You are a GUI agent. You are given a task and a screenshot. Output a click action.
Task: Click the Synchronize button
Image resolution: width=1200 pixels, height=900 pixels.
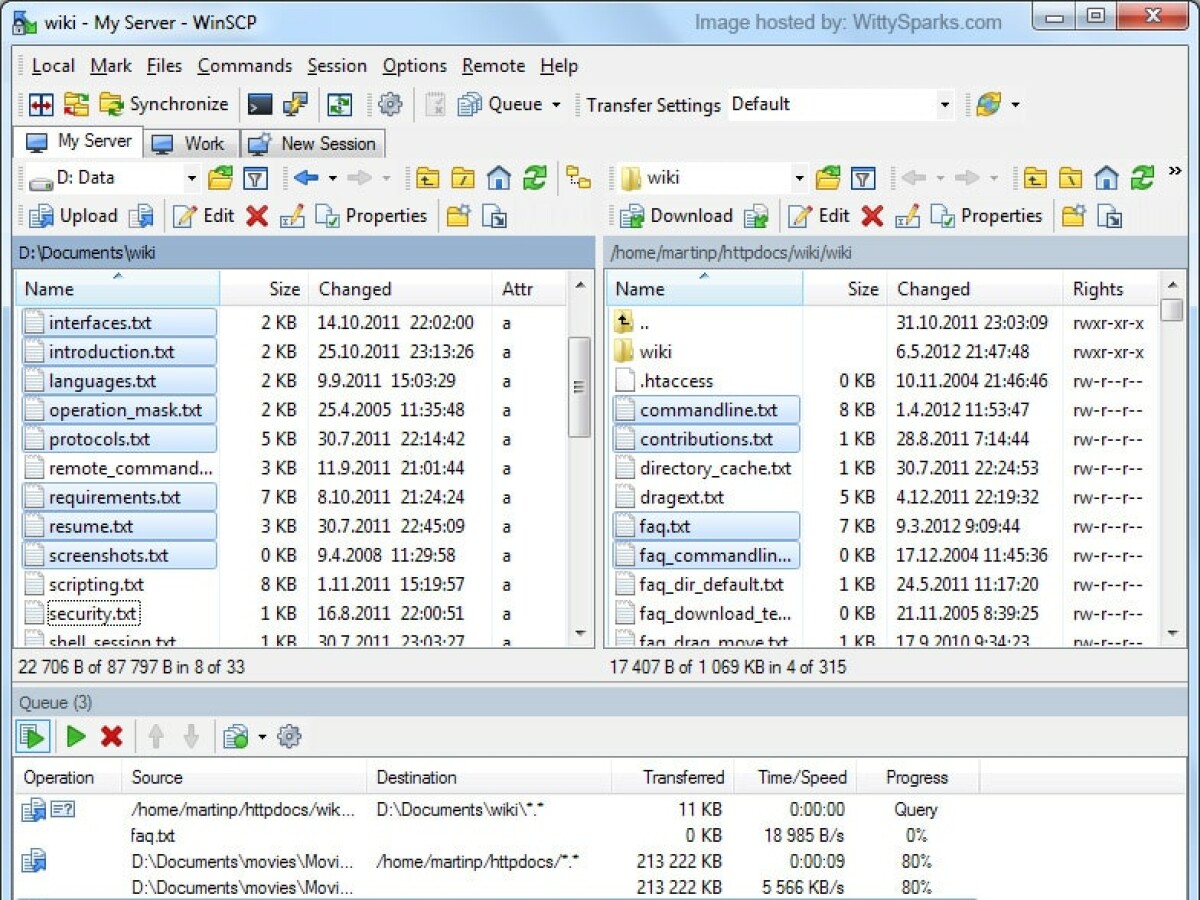click(164, 104)
